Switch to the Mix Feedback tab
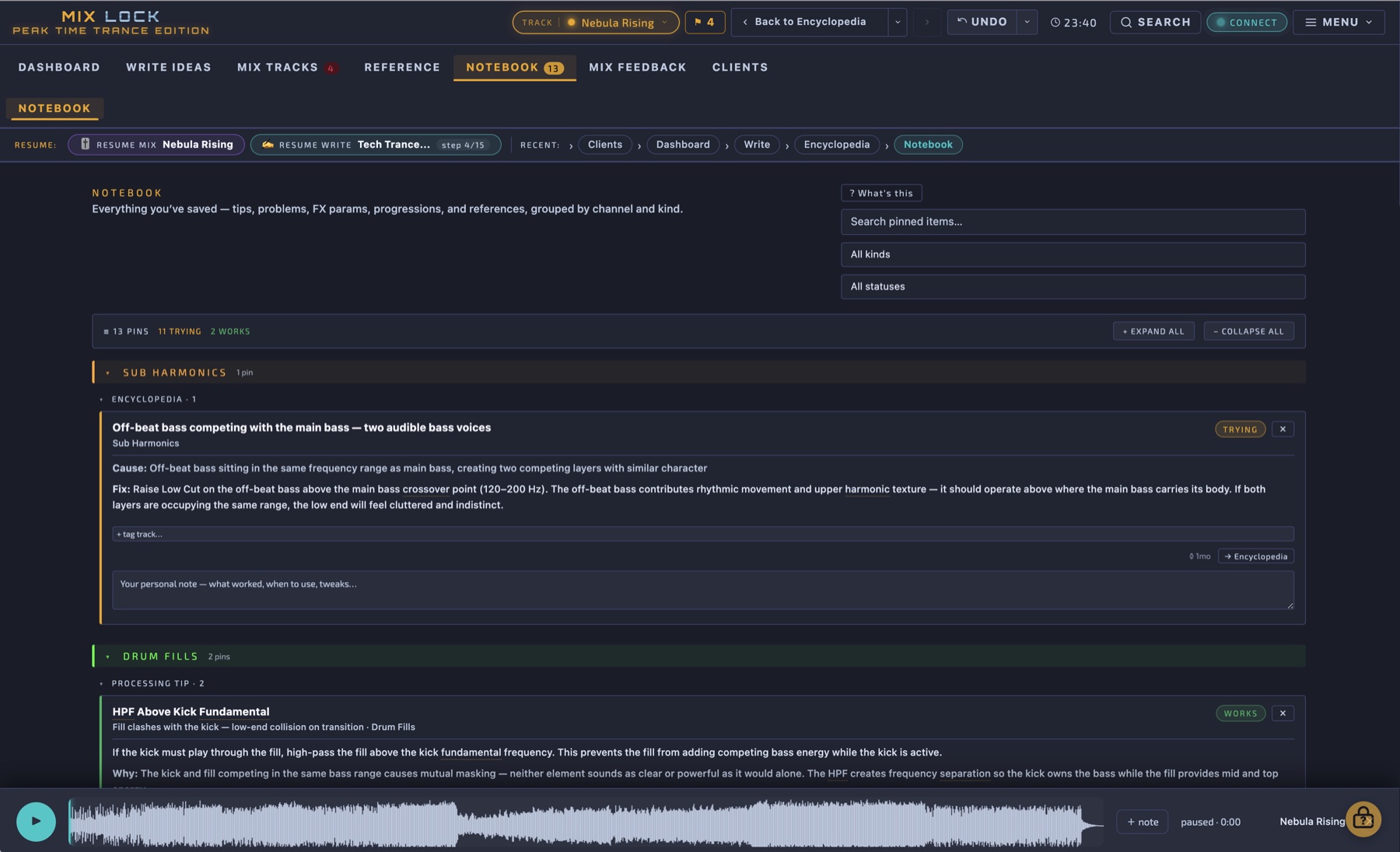1400x852 pixels. pos(638,68)
